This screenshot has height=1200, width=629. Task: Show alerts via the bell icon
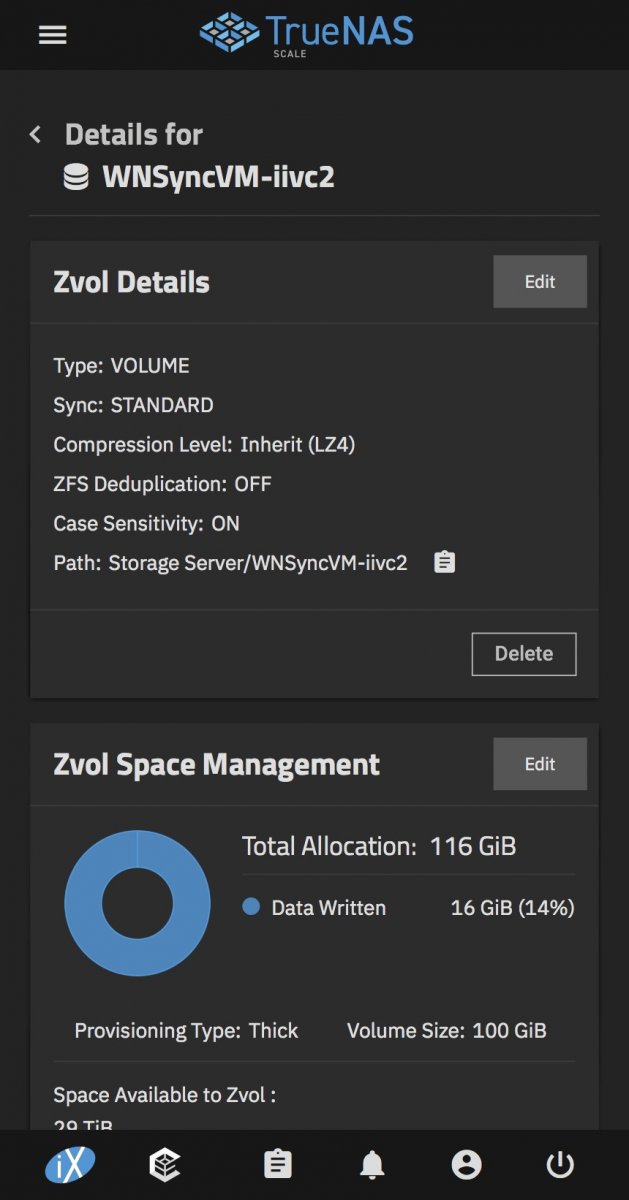click(x=372, y=1165)
